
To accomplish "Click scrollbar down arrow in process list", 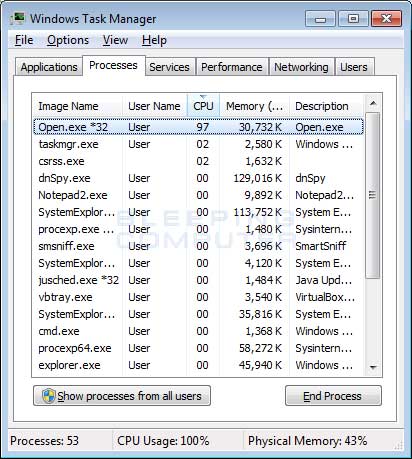I will click(x=373, y=367).
